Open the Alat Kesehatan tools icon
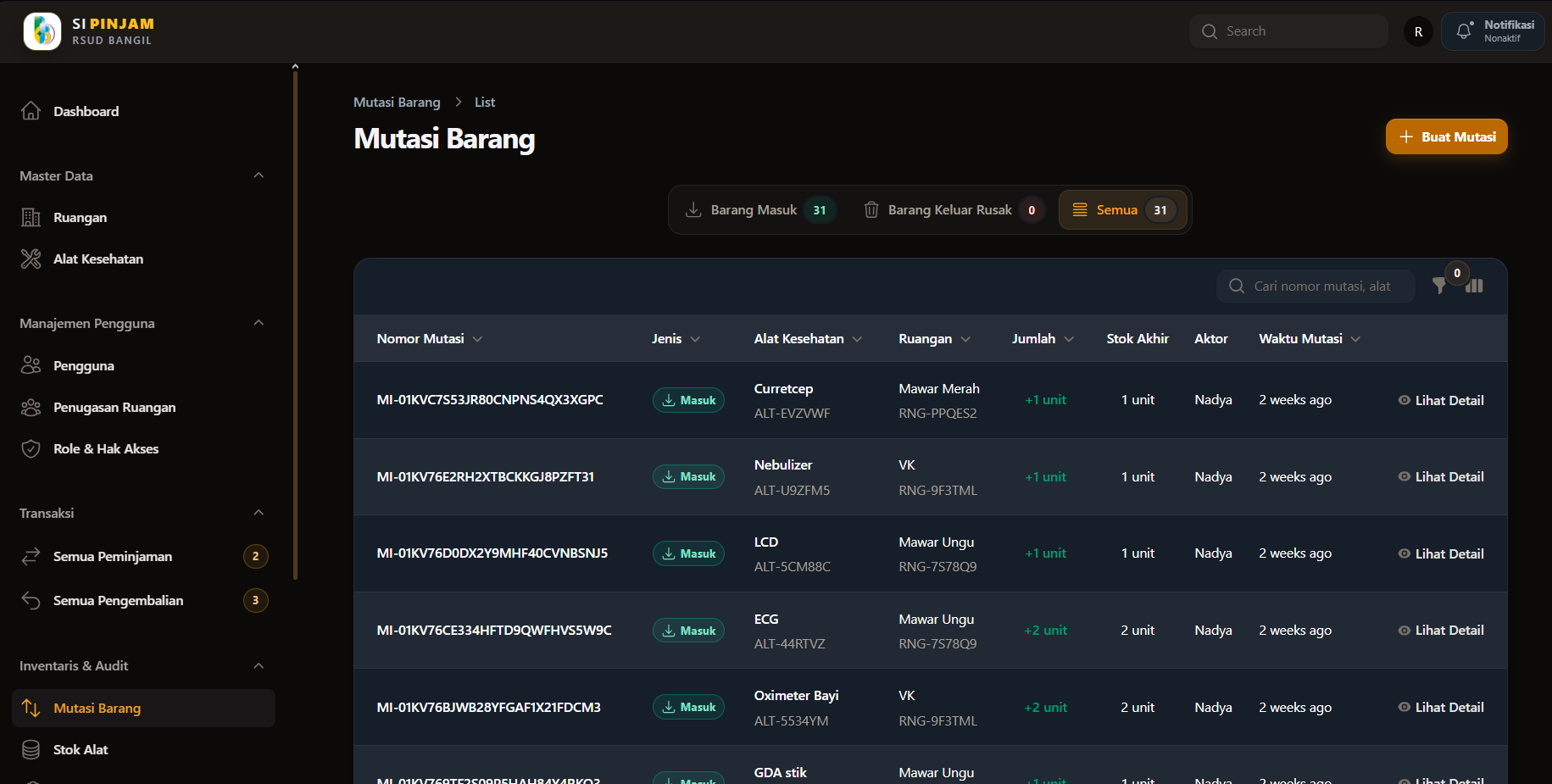This screenshot has height=784, width=1552. [31, 259]
